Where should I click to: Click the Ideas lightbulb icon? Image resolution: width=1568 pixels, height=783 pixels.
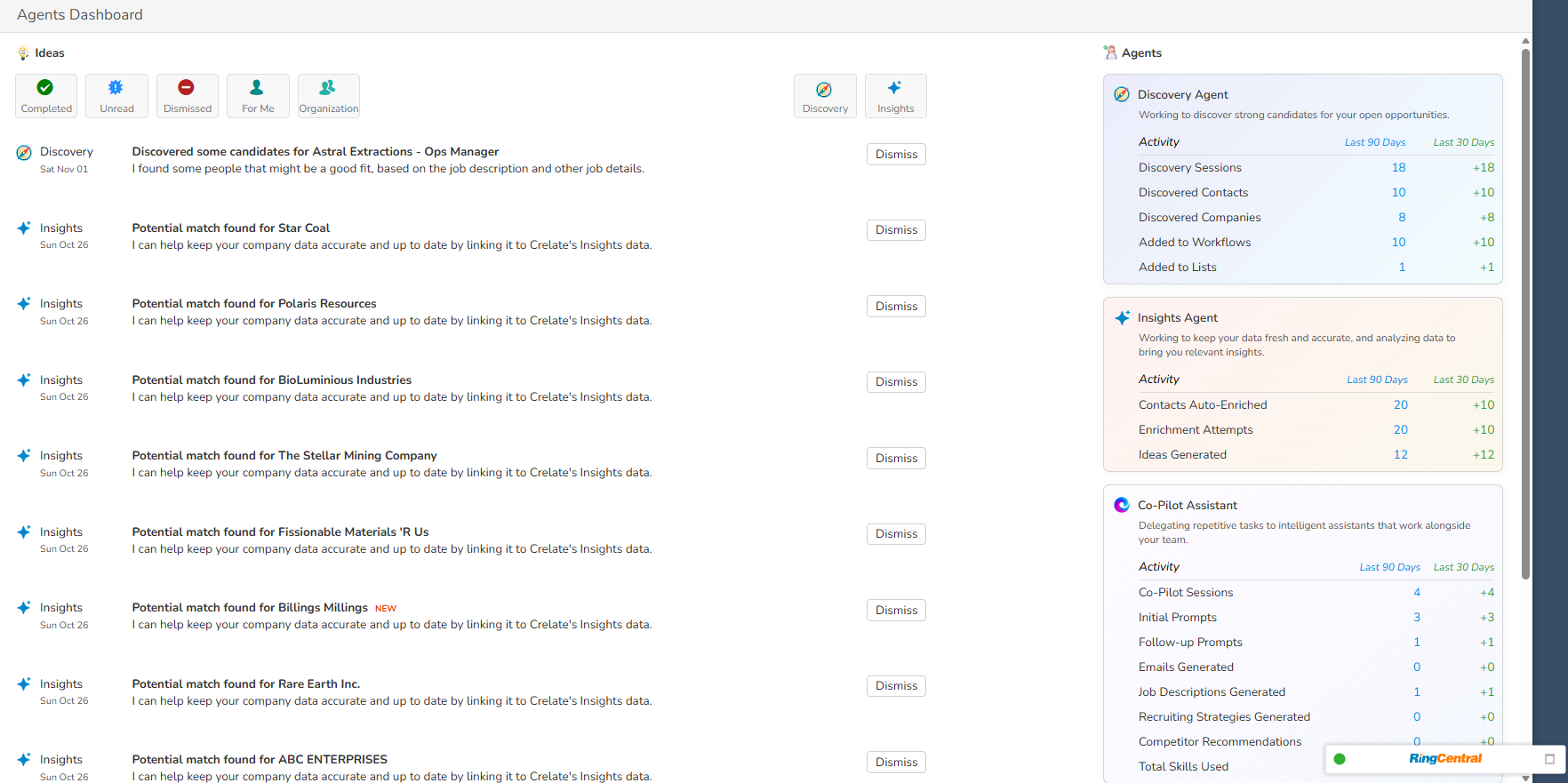point(23,53)
